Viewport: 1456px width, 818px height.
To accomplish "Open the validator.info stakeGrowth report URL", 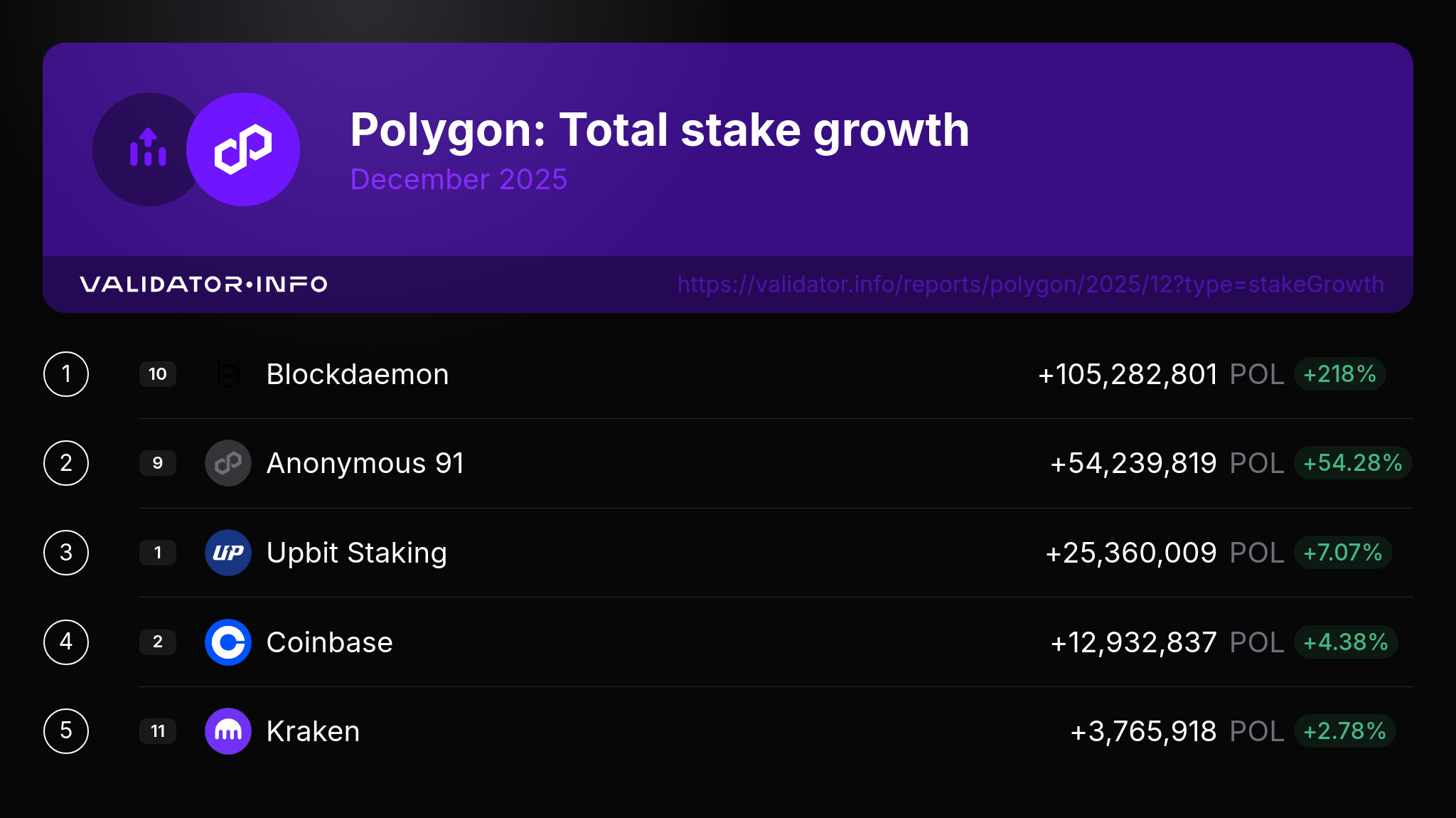I will point(1030,285).
